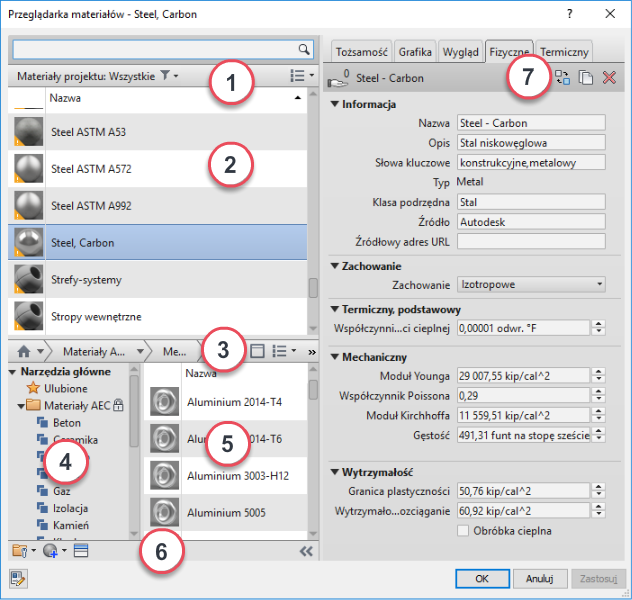Select Aluminium 2014-T4 thumbnail
The image size is (632, 600).
(164, 402)
